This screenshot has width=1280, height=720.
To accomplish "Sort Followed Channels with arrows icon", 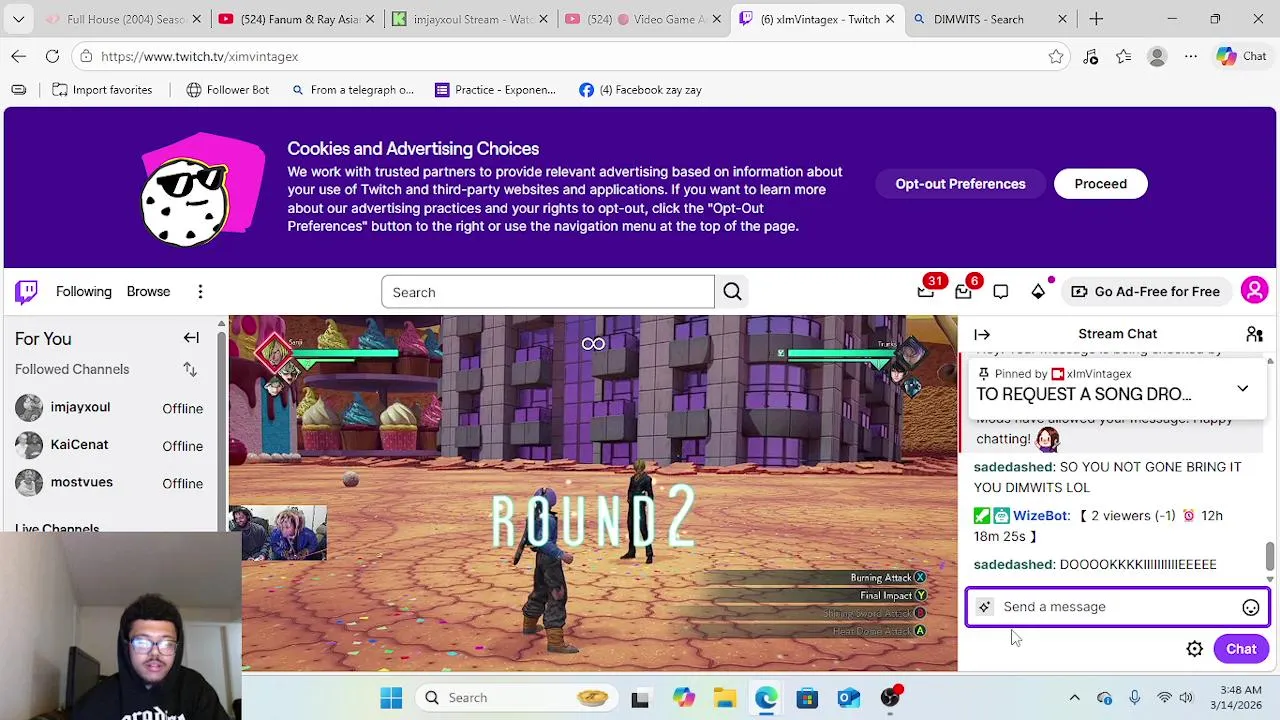I will click(190, 369).
